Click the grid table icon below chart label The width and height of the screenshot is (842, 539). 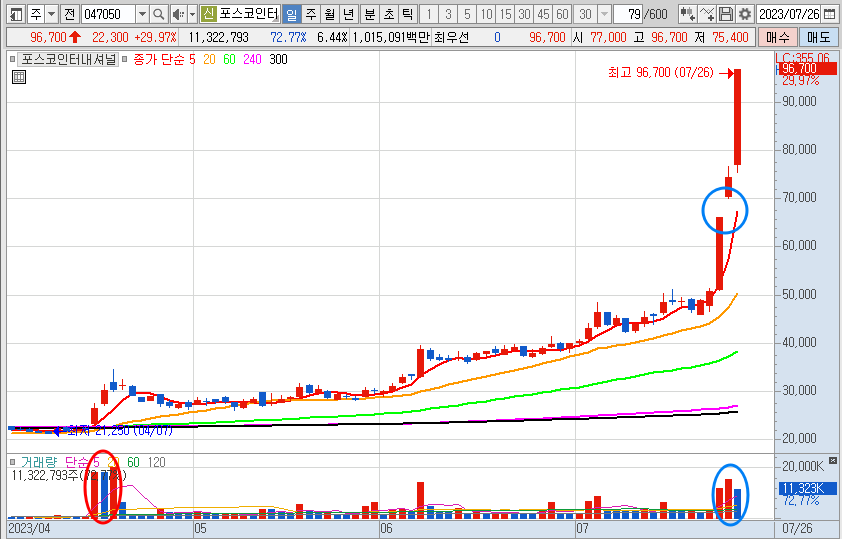pyautogui.click(x=19, y=77)
